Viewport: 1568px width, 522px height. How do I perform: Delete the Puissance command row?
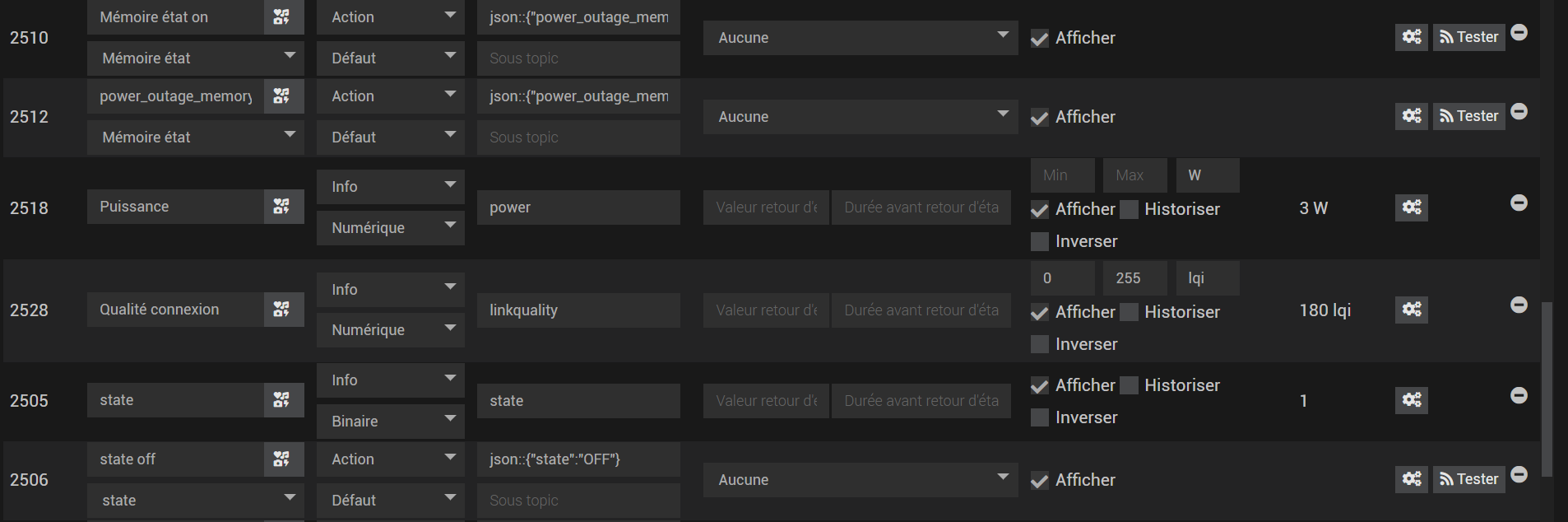tap(1519, 203)
